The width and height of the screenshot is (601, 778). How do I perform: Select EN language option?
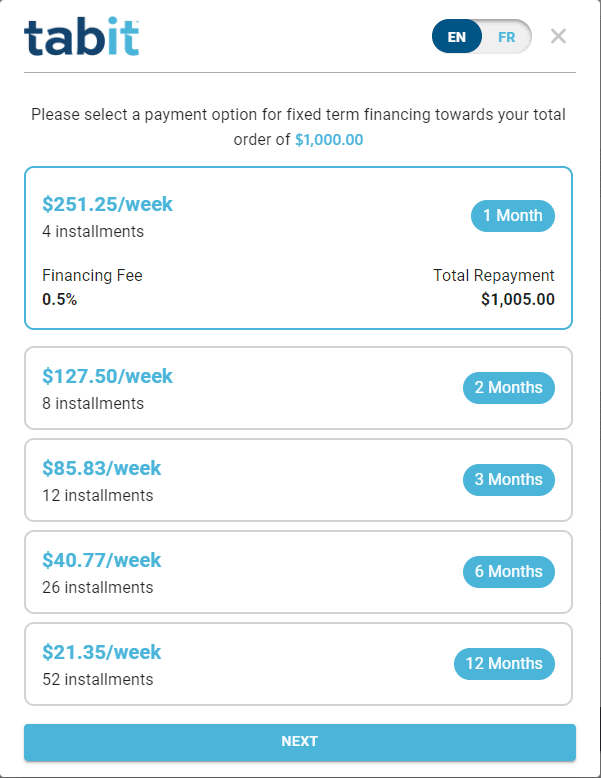pos(457,37)
